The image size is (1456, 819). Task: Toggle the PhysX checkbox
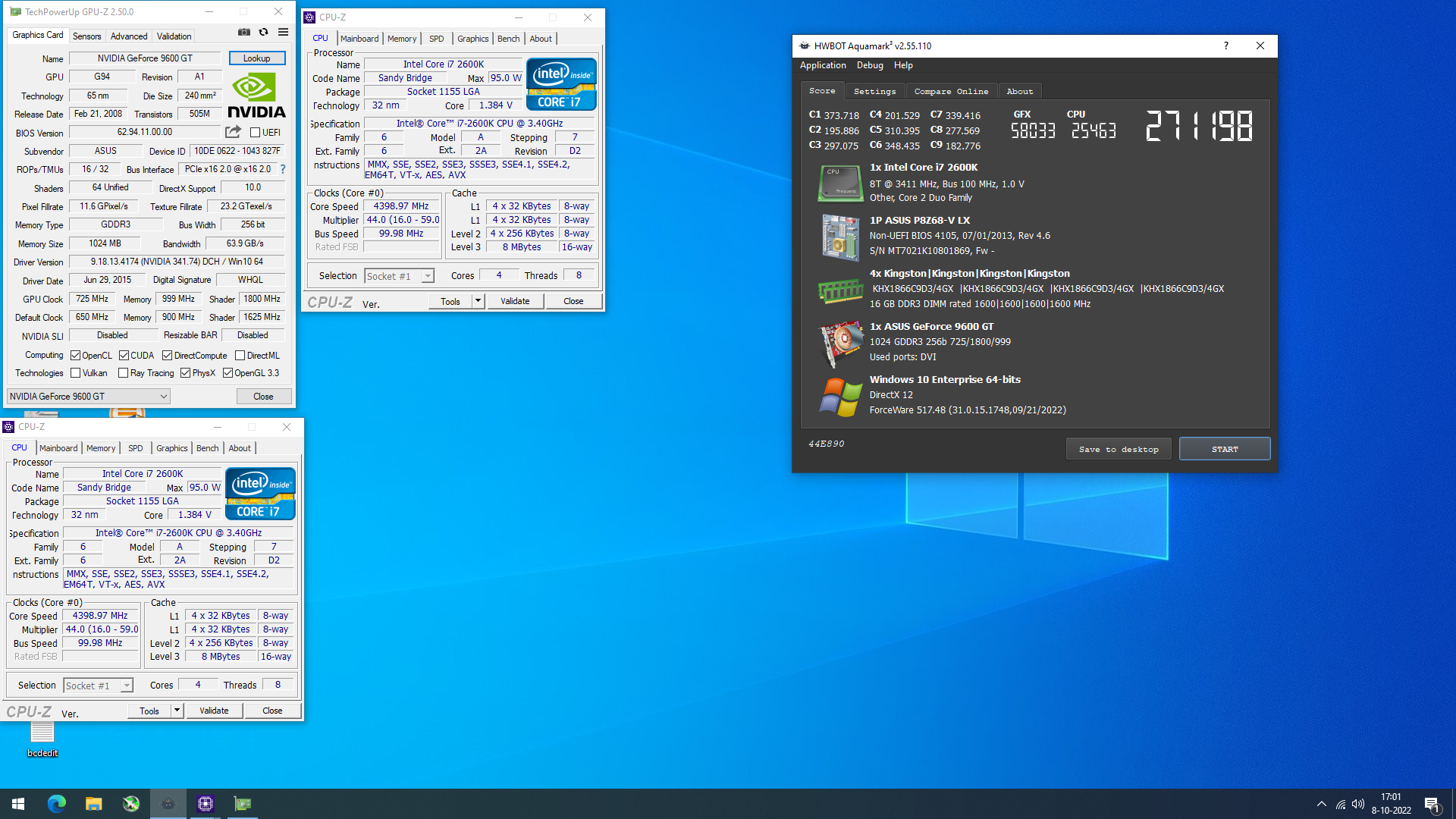click(185, 372)
